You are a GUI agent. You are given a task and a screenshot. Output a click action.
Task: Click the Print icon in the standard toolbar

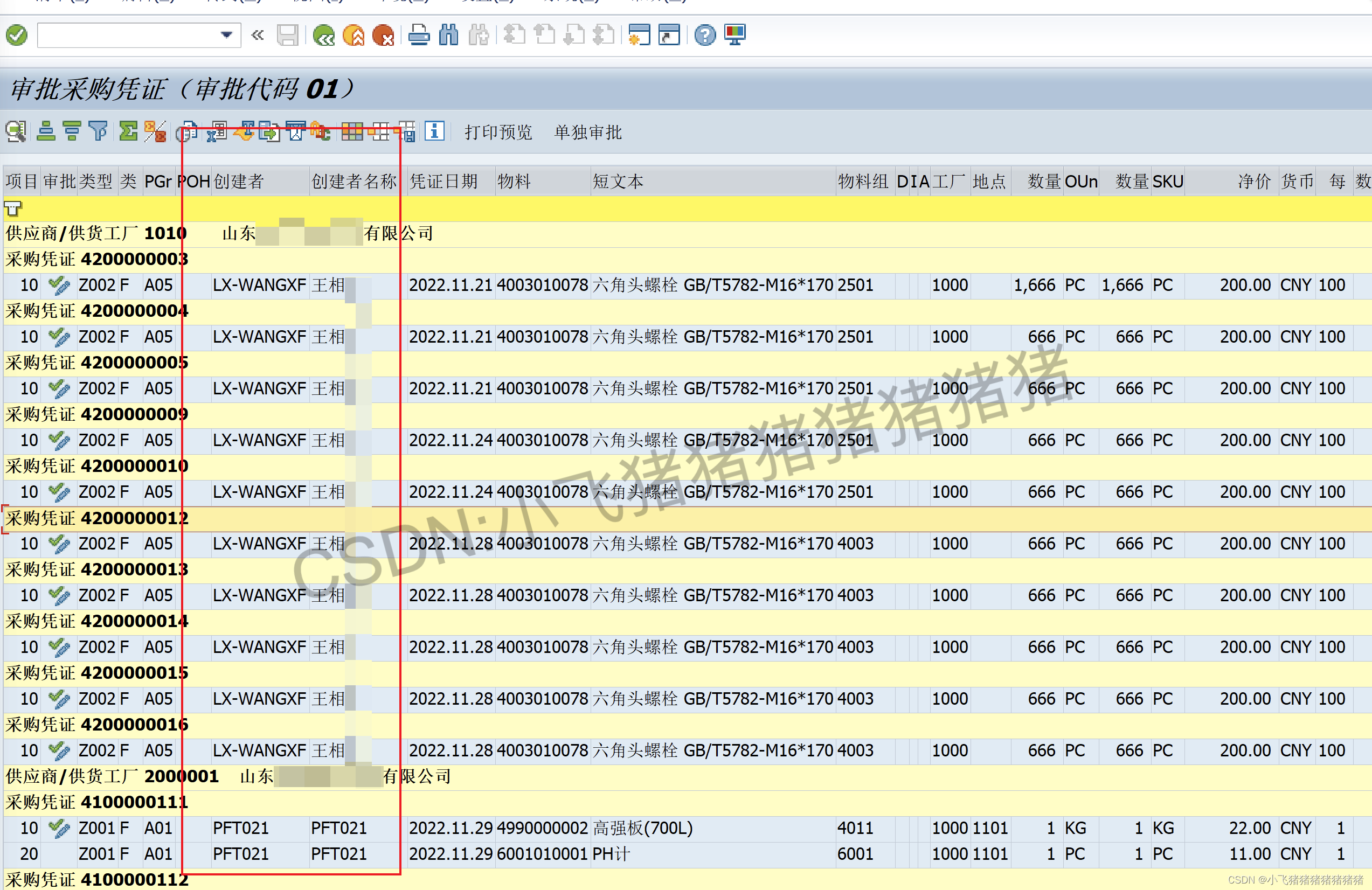click(x=420, y=36)
